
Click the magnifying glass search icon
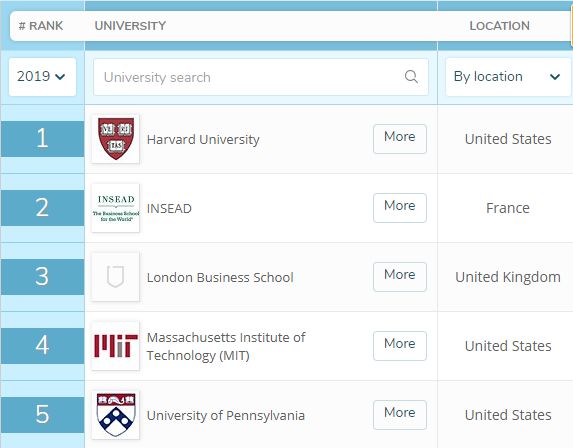pyautogui.click(x=411, y=77)
